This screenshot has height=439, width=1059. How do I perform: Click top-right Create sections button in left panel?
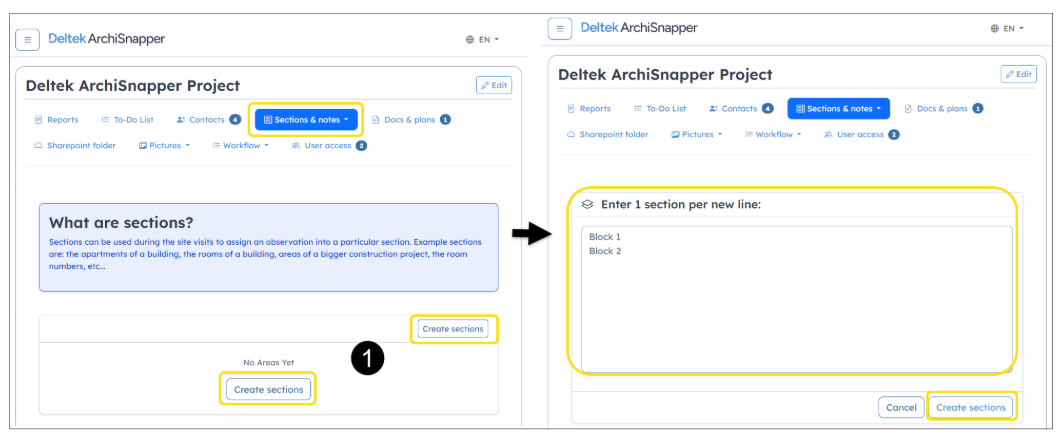[x=453, y=329]
